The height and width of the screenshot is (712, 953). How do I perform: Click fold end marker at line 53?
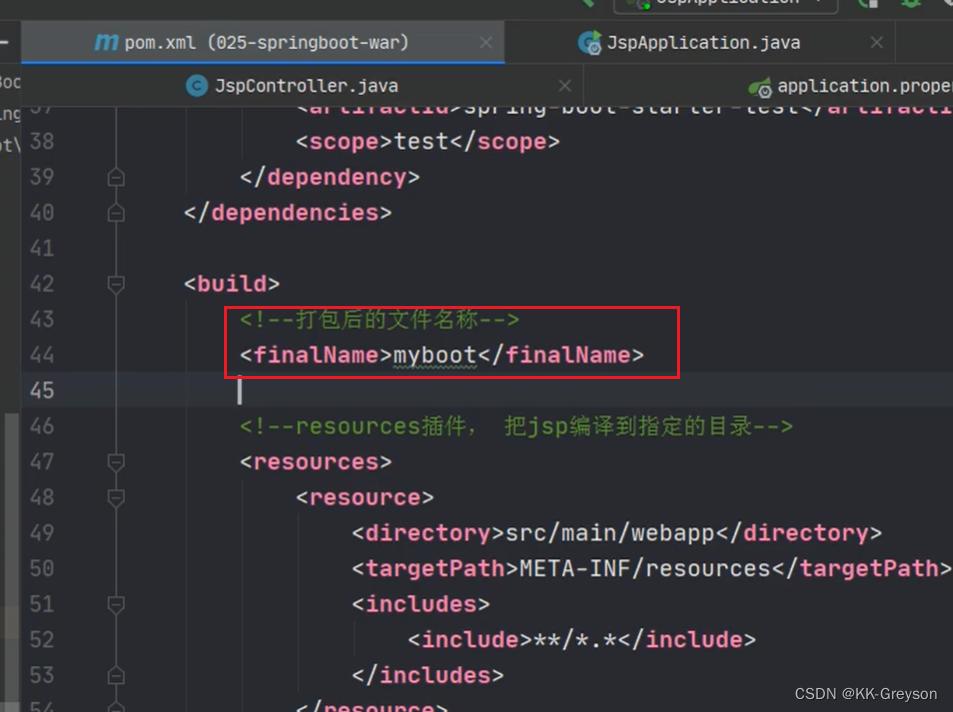tap(116, 676)
